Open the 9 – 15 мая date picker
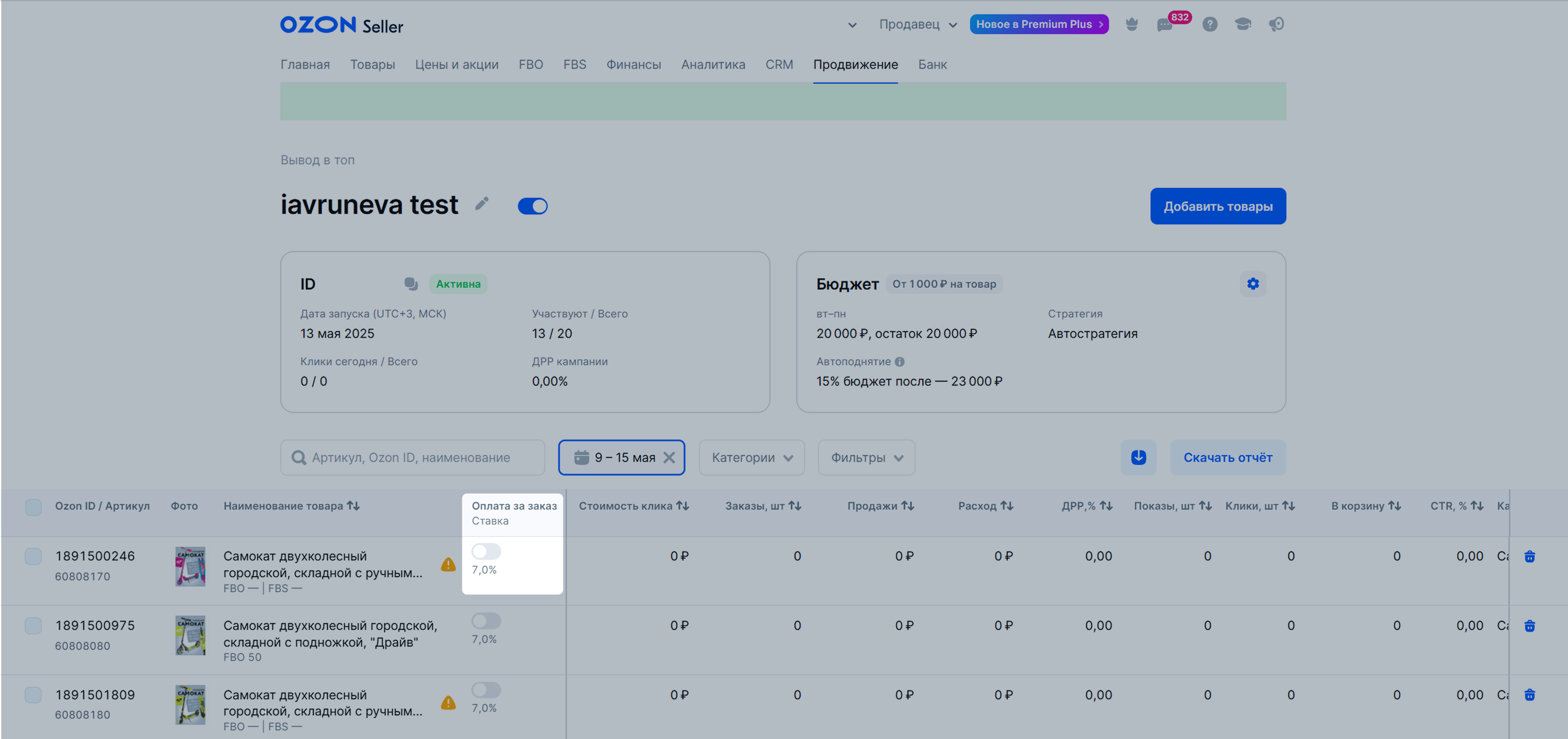The width and height of the screenshot is (1568, 739). [x=621, y=458]
